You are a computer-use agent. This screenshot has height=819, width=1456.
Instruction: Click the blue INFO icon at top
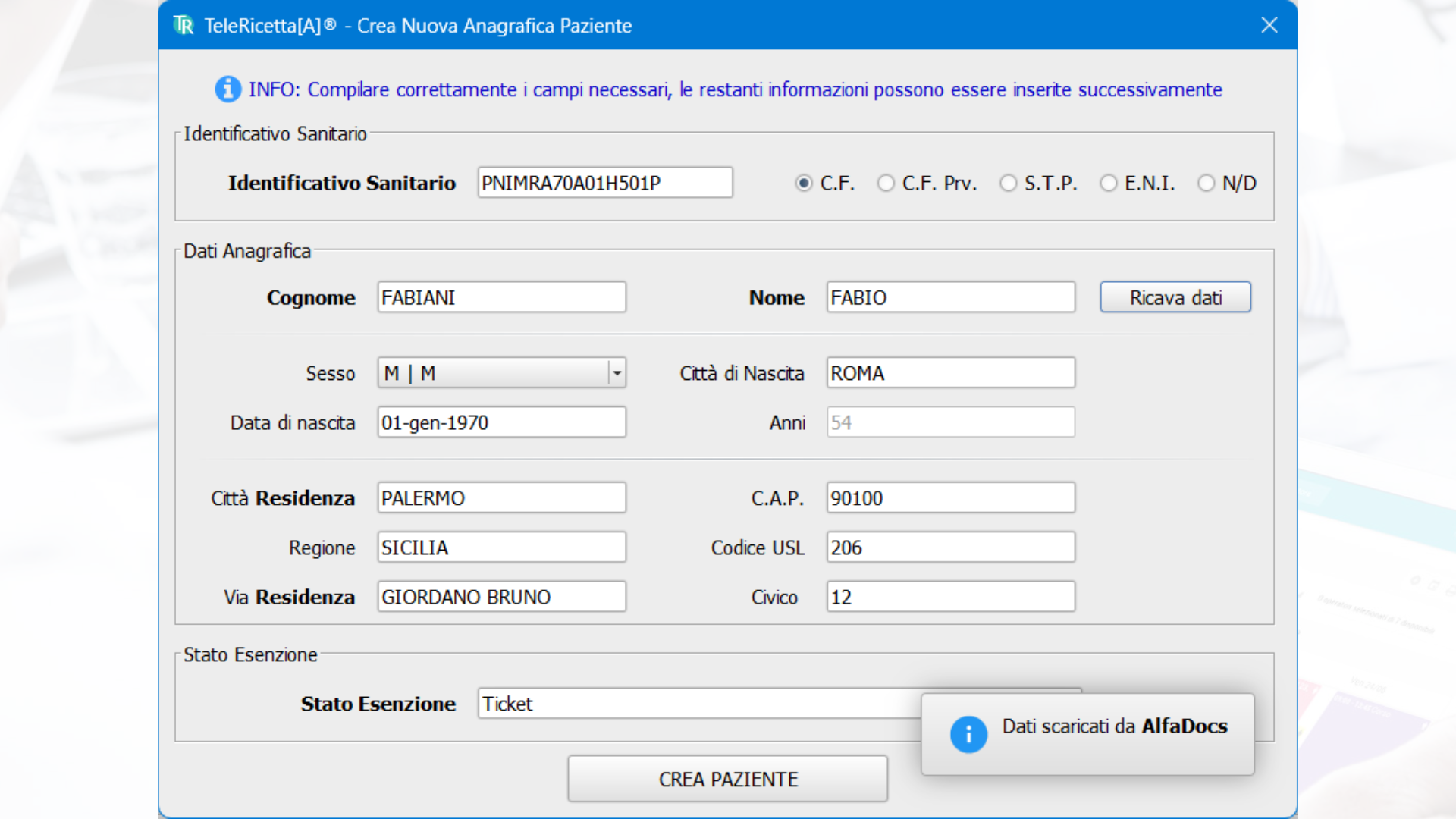pos(227,89)
